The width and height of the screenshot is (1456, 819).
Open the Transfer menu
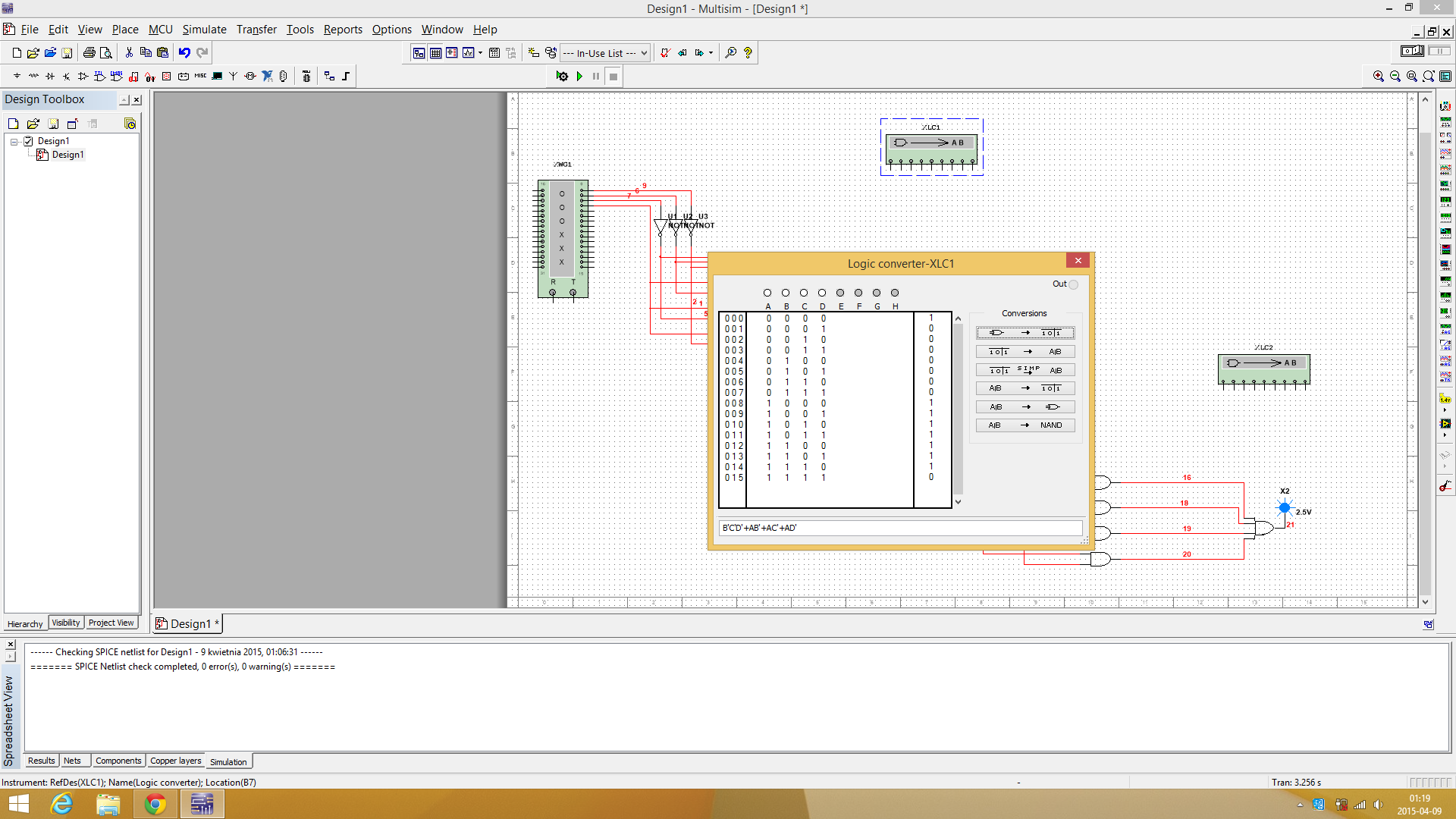[x=256, y=30]
